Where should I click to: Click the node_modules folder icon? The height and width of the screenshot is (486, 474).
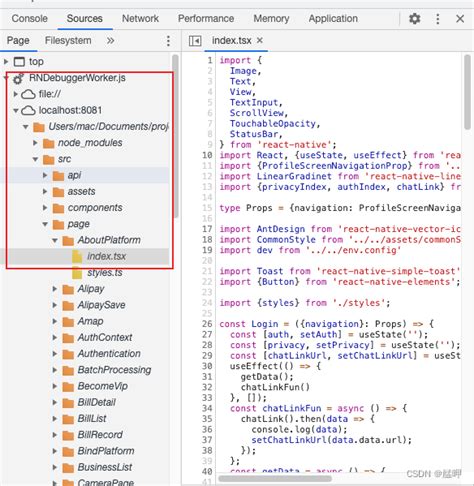[49, 143]
